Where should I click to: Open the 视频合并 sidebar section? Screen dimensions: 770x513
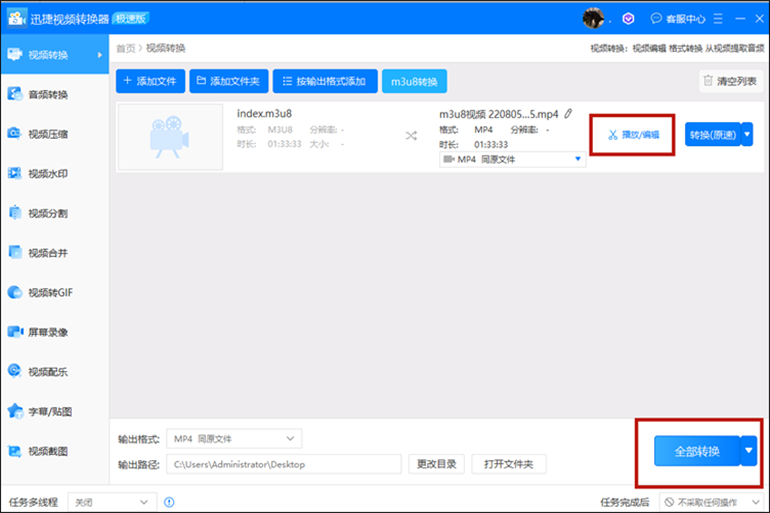tap(54, 253)
